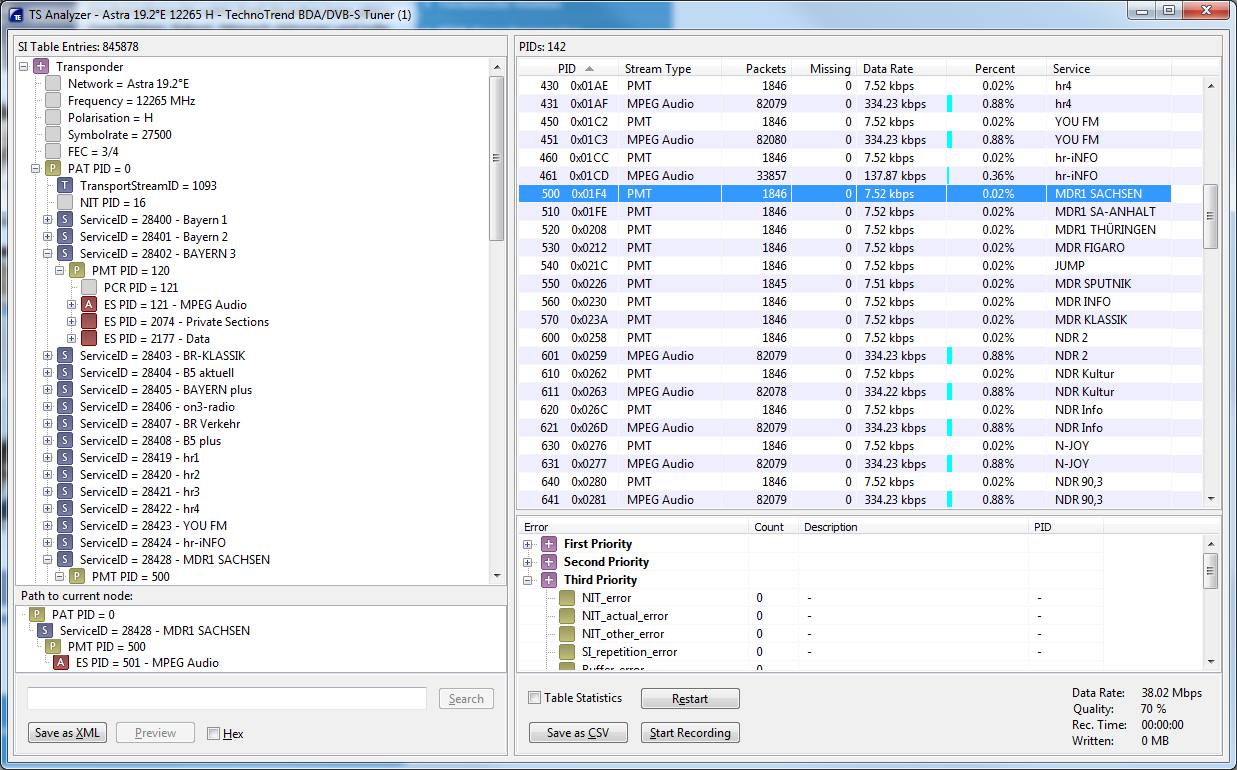The width and height of the screenshot is (1237, 770).
Task: Click the PMT PID = 120 icon
Action: pyautogui.click(x=77, y=271)
